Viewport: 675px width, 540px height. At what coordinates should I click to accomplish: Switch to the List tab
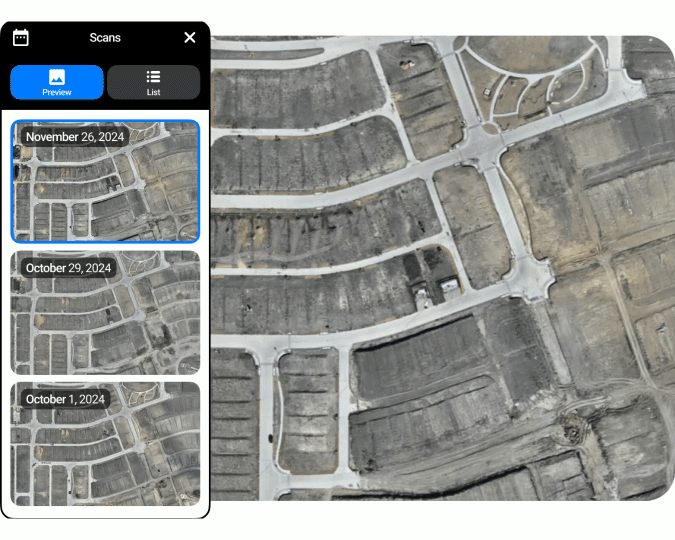pyautogui.click(x=153, y=82)
